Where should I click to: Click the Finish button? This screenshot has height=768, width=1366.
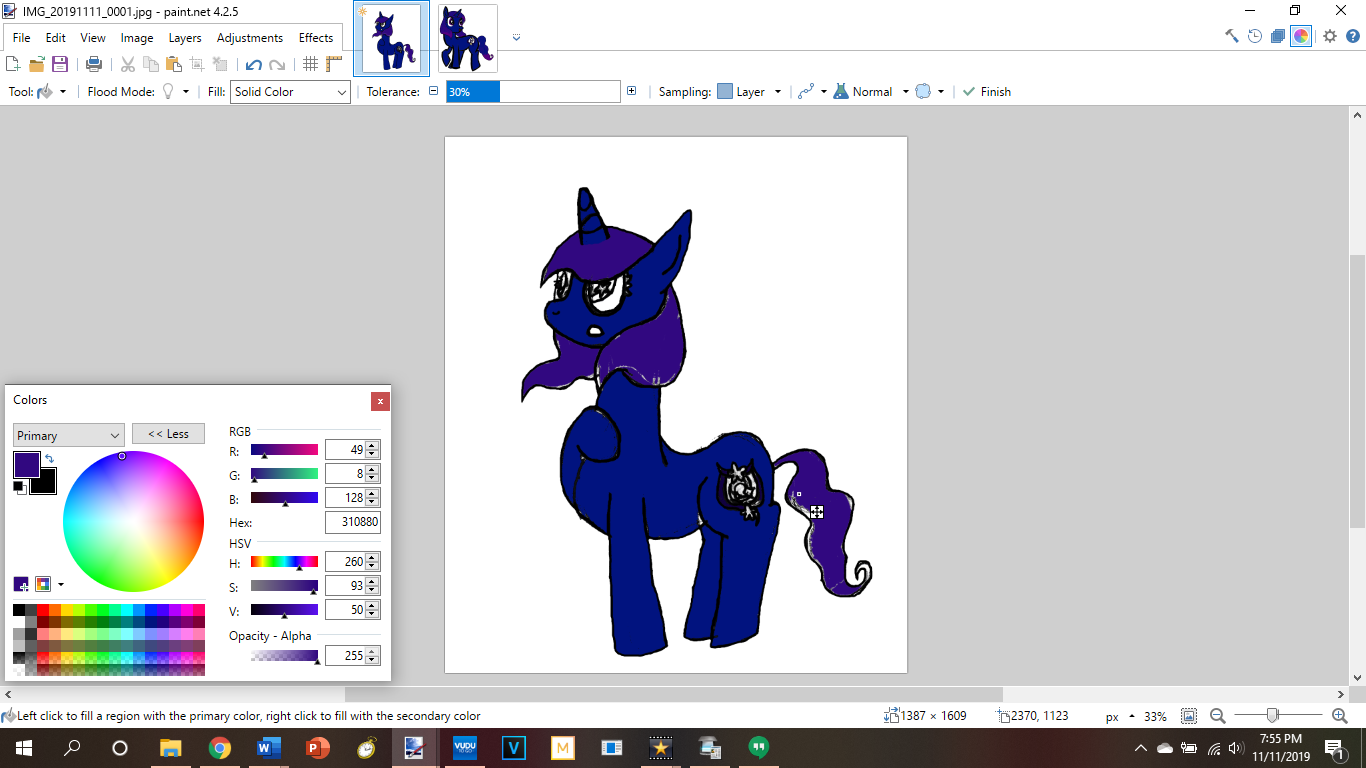click(x=986, y=92)
